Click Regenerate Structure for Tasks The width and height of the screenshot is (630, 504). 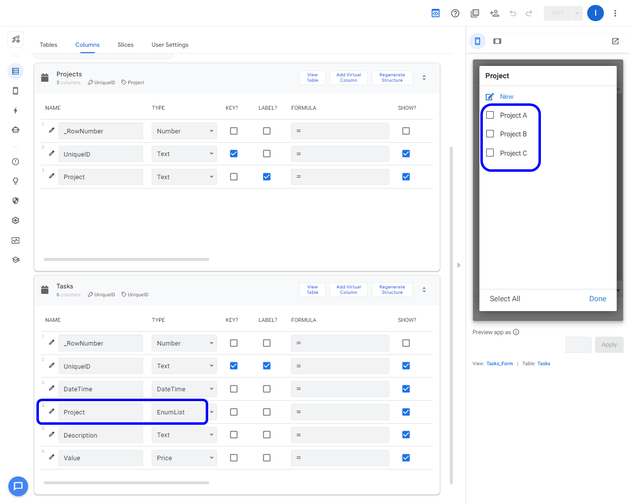392,290
